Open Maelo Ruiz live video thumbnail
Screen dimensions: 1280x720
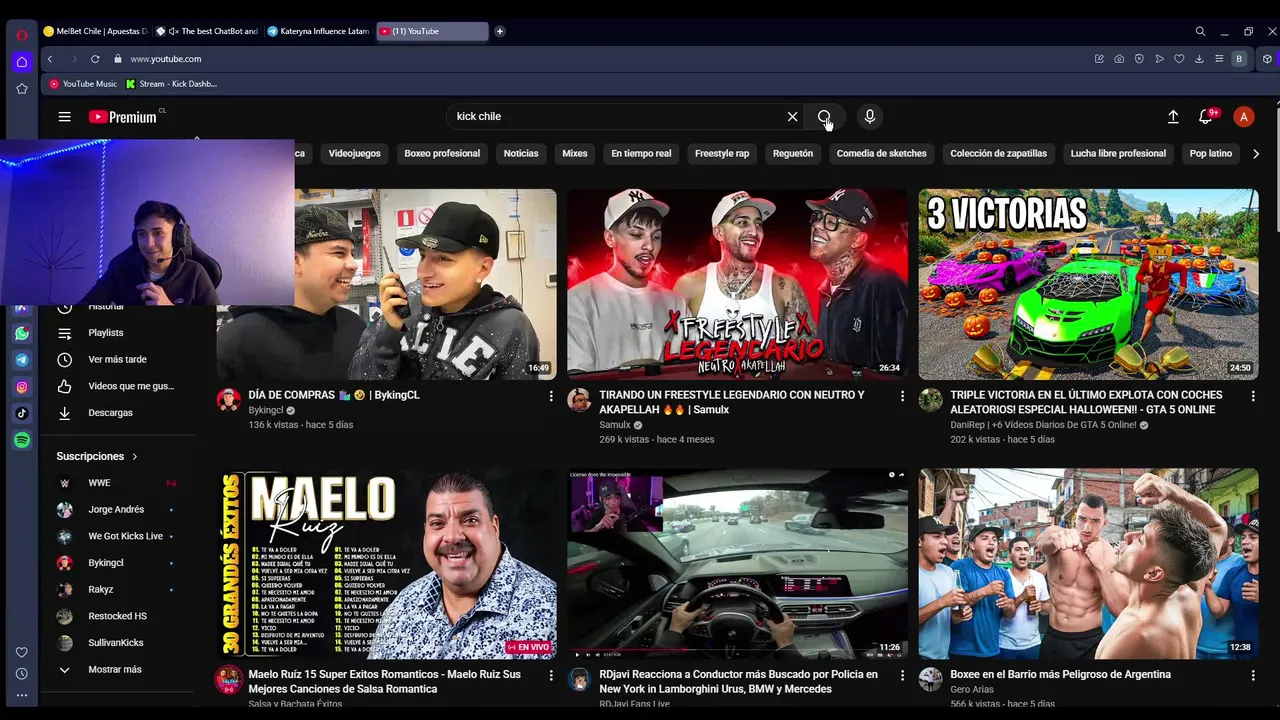pyautogui.click(x=387, y=564)
